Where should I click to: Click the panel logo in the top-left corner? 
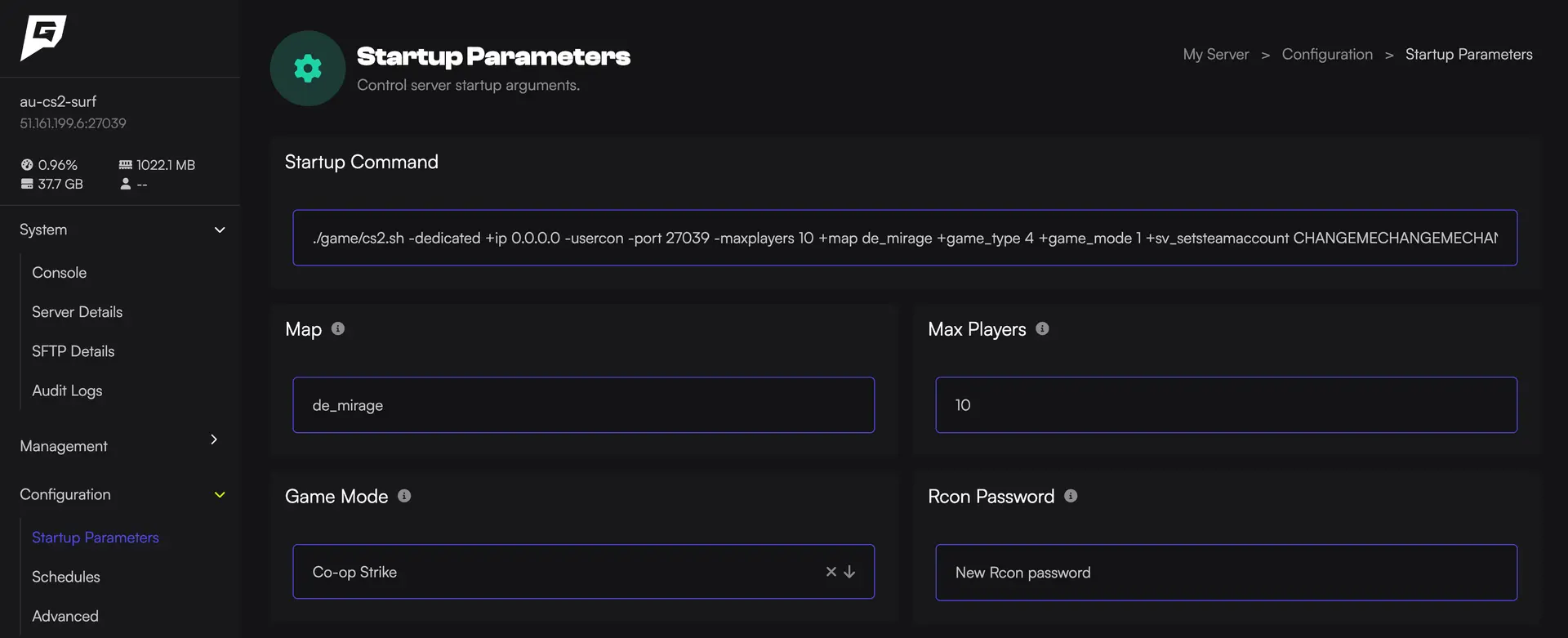coord(43,38)
